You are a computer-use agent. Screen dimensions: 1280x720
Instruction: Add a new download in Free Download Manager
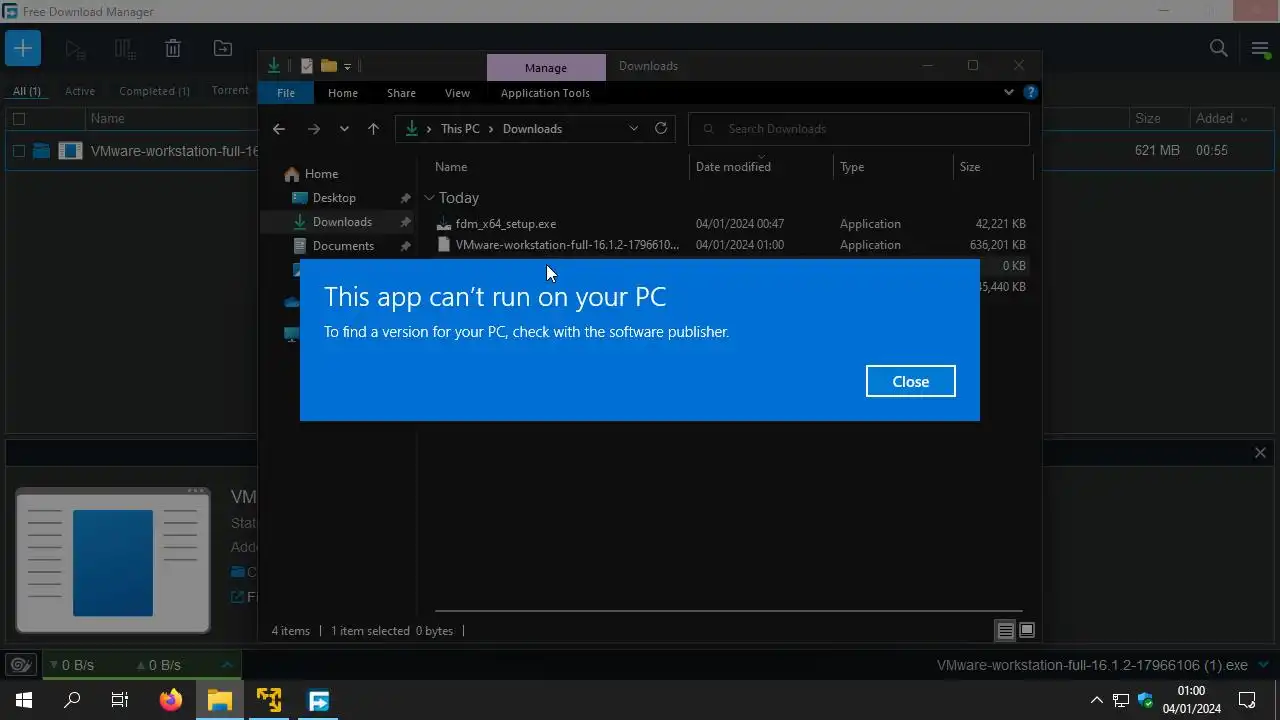22,48
